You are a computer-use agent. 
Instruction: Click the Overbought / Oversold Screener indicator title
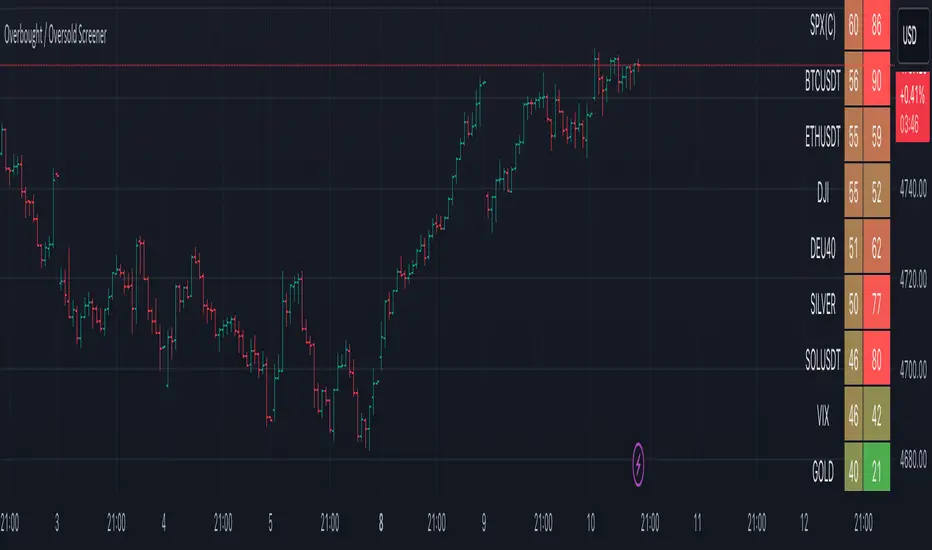coord(57,35)
